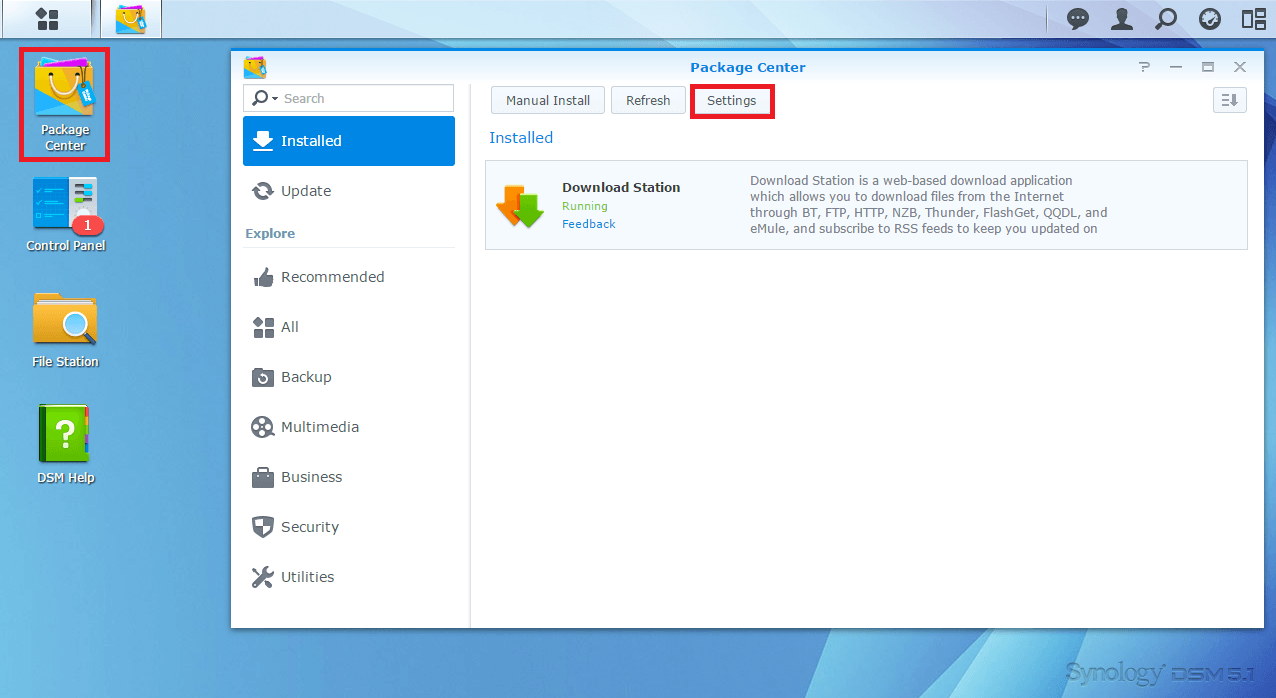Open the user options person icon
This screenshot has width=1276, height=698.
click(x=1122, y=18)
